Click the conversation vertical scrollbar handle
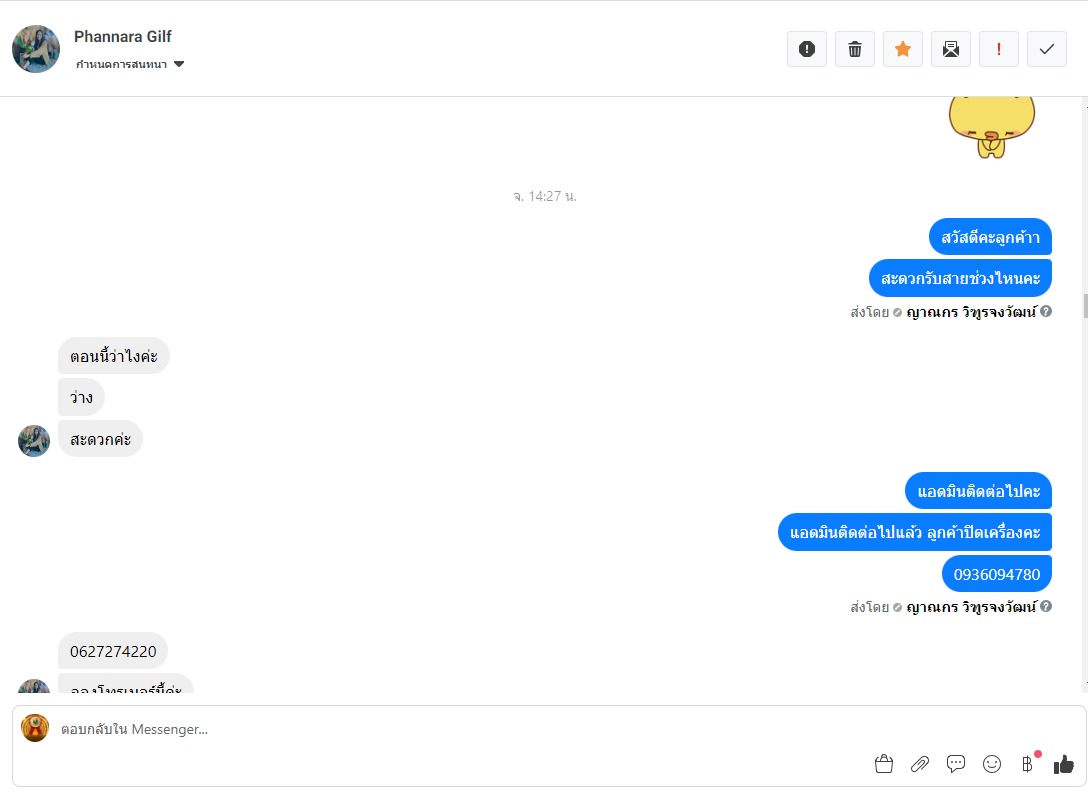This screenshot has height=792, width=1088. coord(1085,306)
